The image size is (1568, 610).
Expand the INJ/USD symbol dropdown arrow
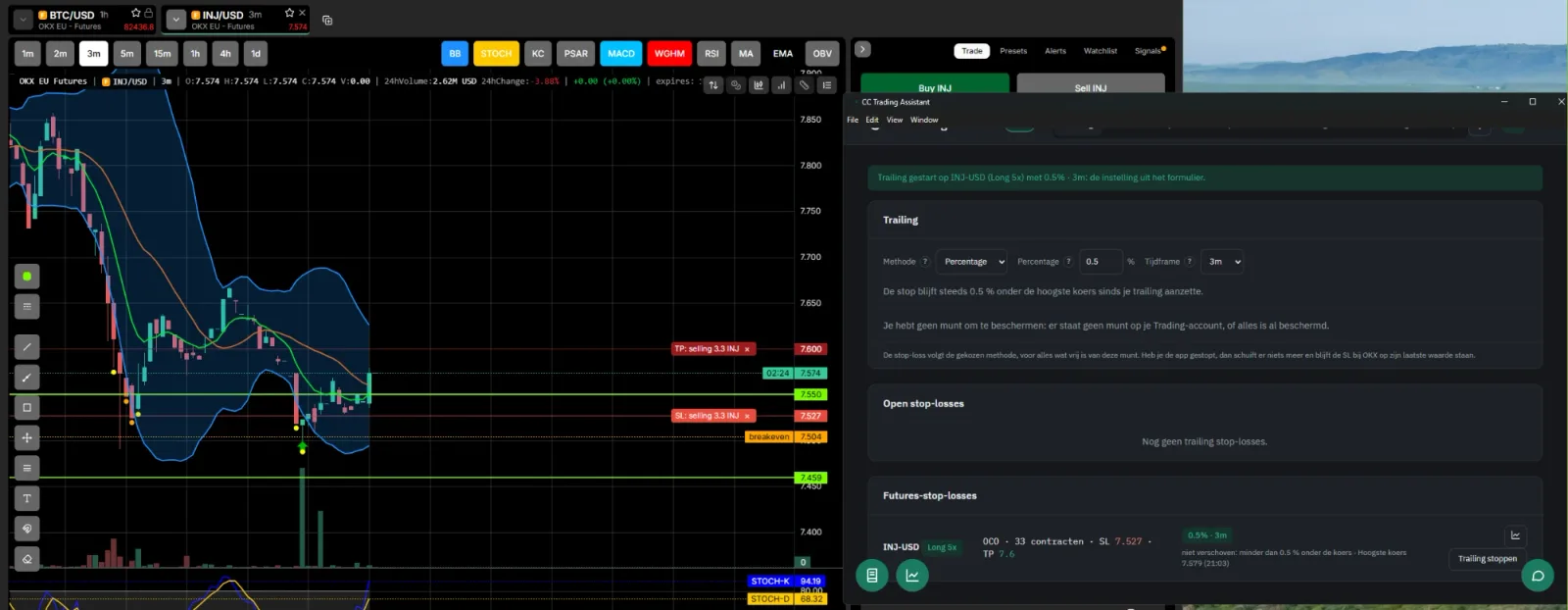pos(176,20)
